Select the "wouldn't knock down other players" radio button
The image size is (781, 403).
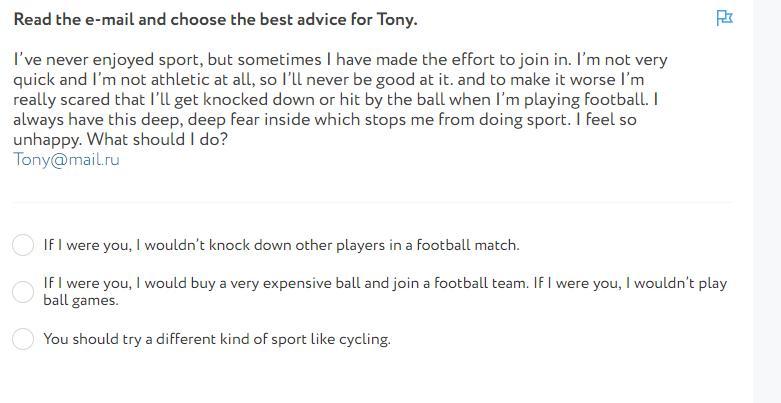click(x=23, y=245)
